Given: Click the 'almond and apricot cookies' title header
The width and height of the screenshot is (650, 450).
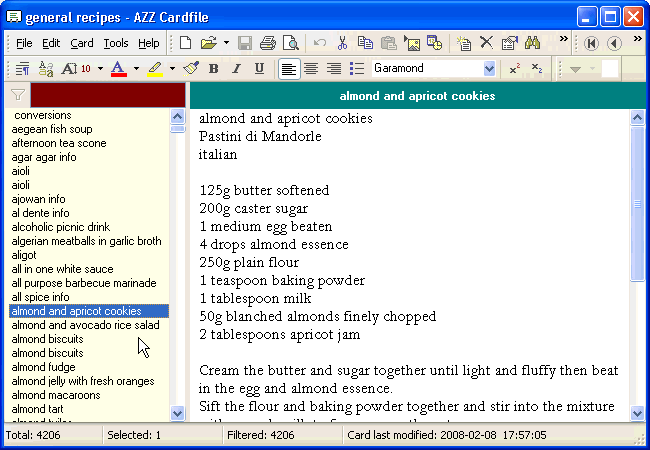Looking at the screenshot, I should coord(417,96).
